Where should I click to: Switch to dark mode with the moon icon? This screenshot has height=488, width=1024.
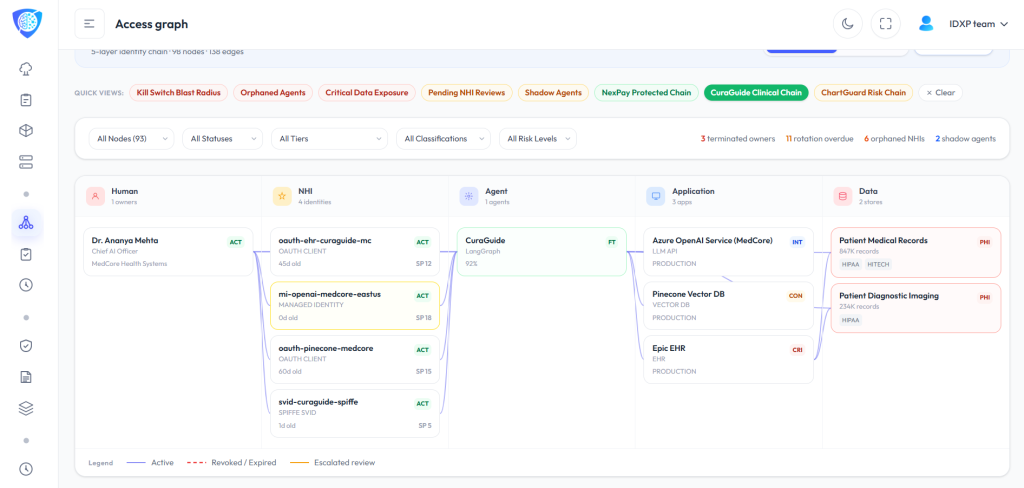(848, 24)
